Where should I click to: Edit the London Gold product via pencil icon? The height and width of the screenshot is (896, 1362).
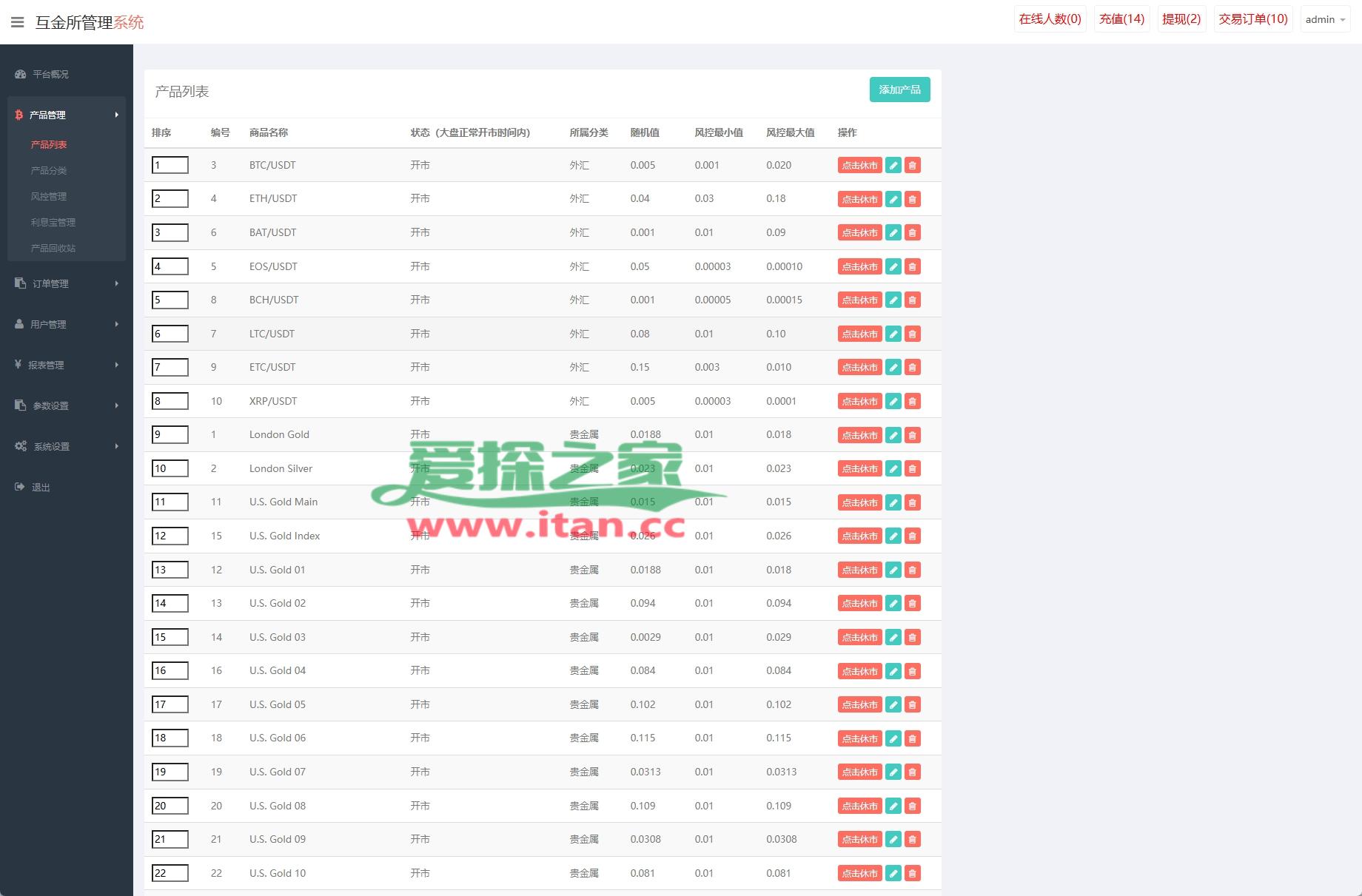[893, 435]
